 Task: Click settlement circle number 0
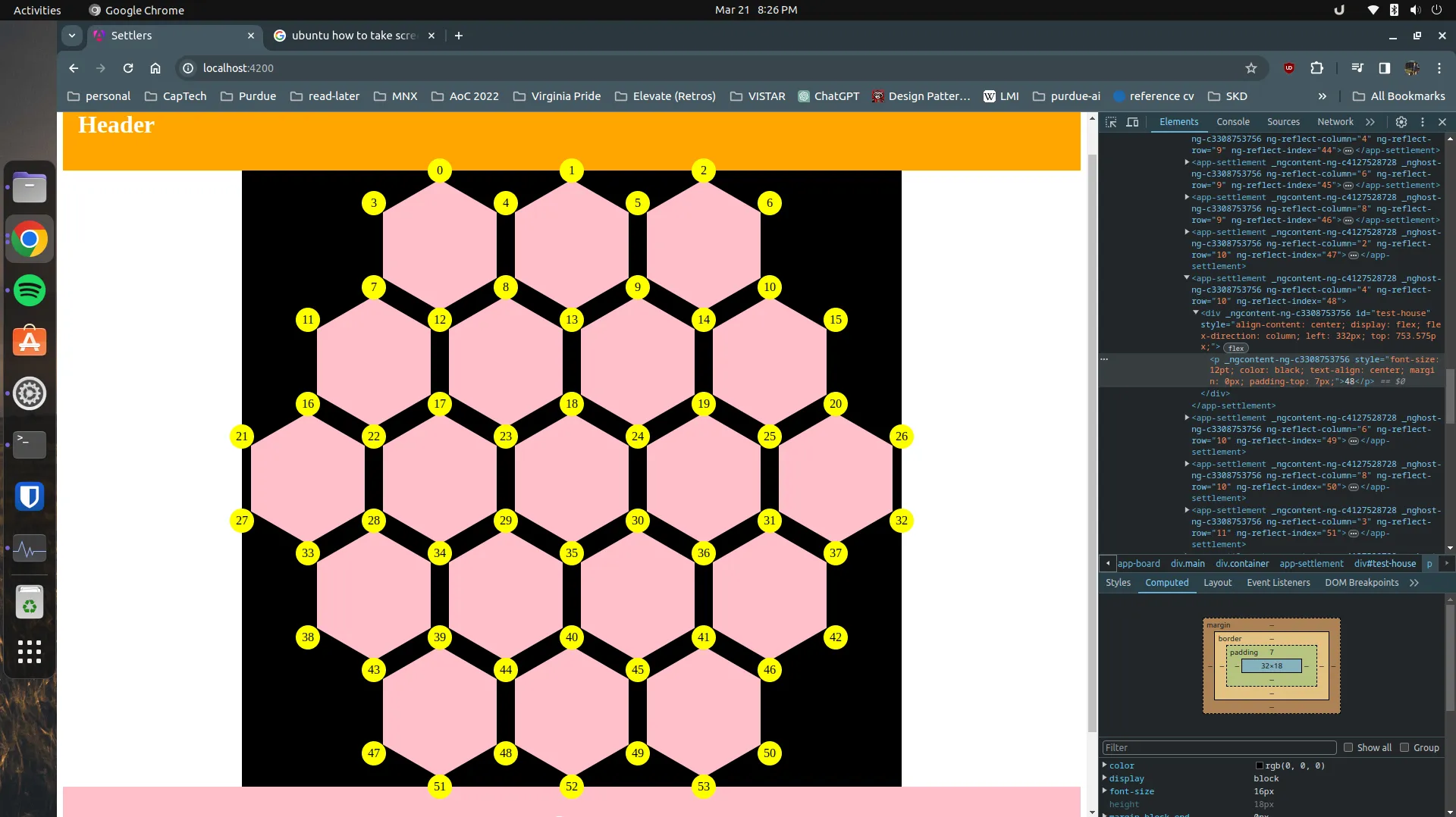coord(440,171)
